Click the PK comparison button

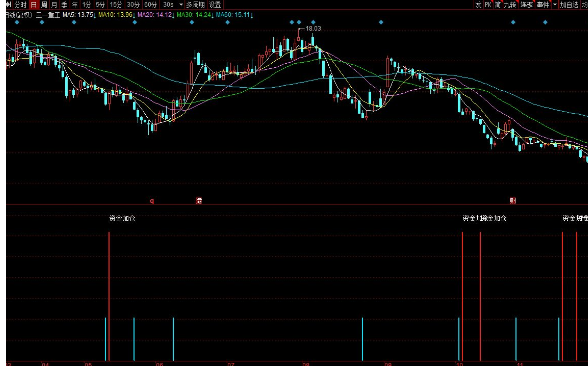[488, 4]
